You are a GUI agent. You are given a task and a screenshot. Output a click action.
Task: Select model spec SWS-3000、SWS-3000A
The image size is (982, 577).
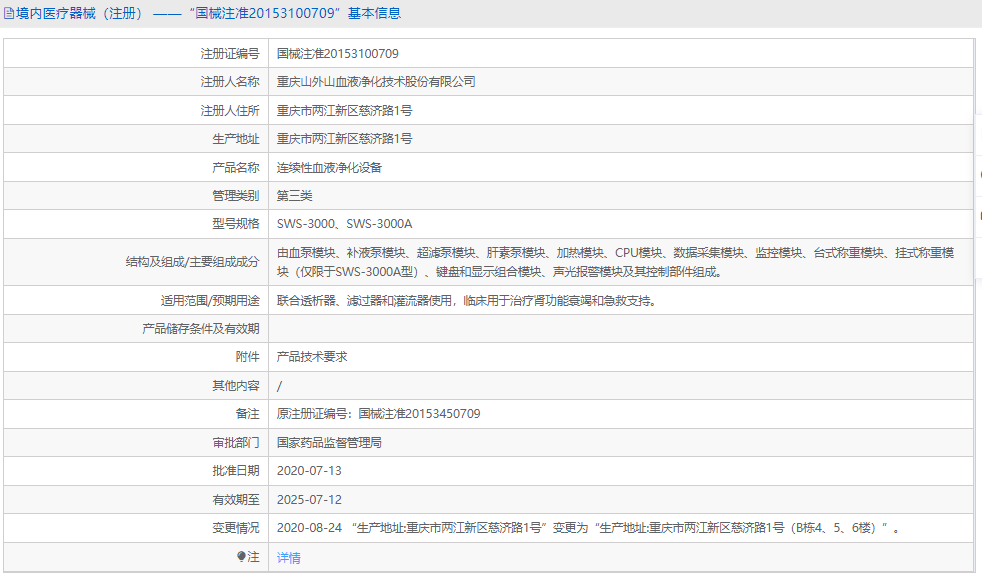pyautogui.click(x=344, y=224)
